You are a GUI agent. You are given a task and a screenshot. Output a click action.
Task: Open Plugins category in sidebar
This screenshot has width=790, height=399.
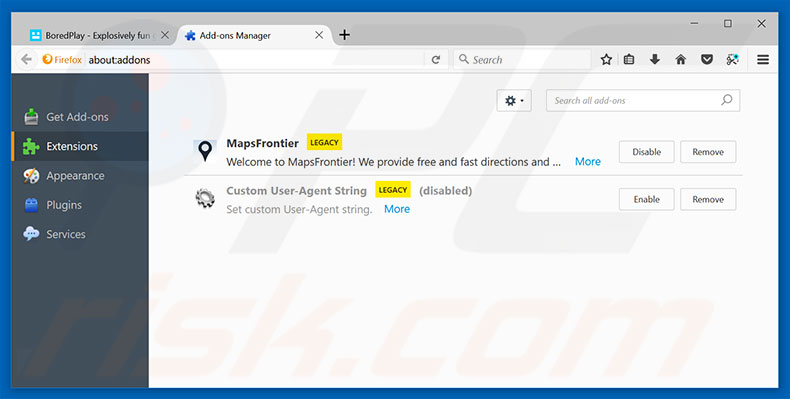coord(80,205)
